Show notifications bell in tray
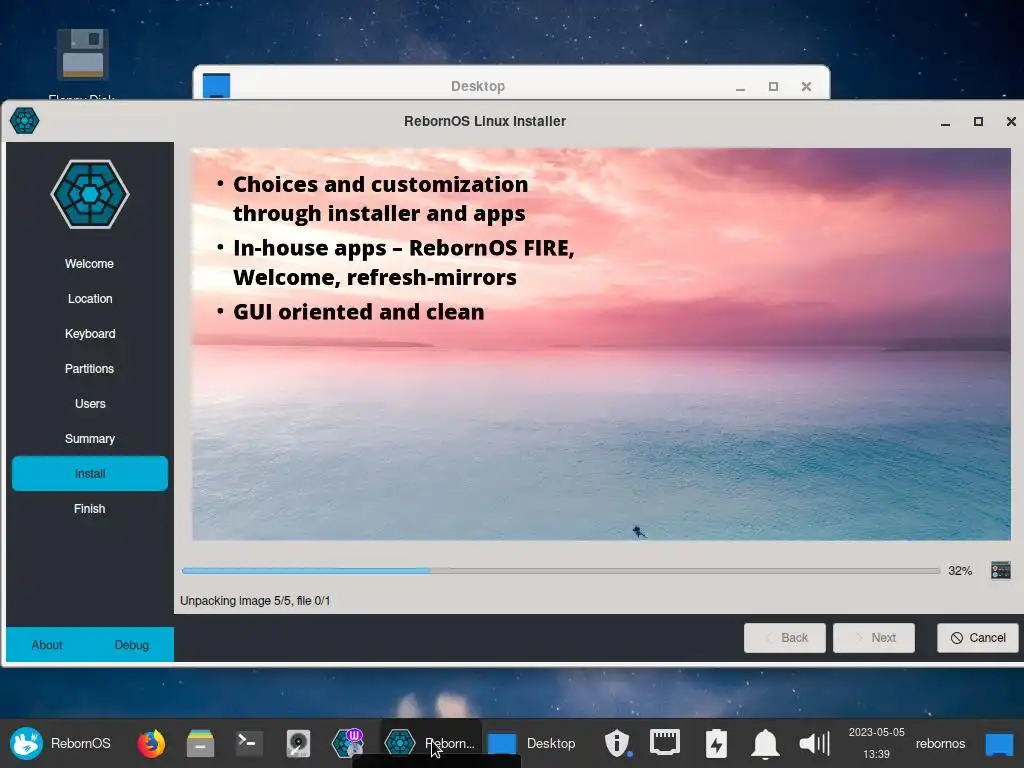The image size is (1024, 768). tap(765, 743)
